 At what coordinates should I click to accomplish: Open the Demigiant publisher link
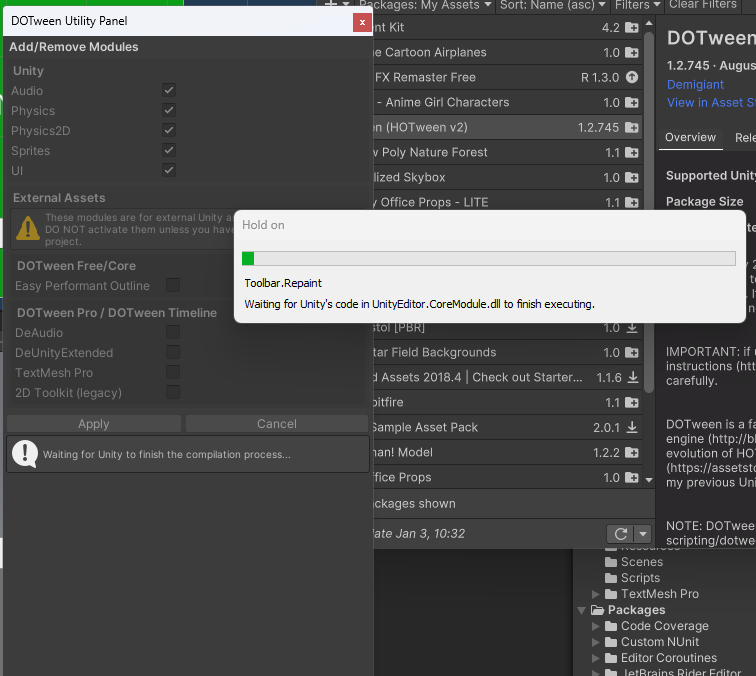pos(695,84)
